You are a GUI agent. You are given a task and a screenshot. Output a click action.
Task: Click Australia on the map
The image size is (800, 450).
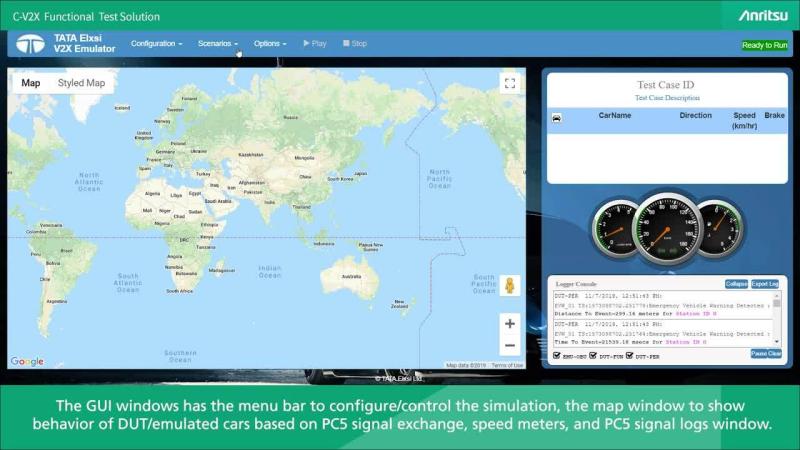tap(350, 278)
